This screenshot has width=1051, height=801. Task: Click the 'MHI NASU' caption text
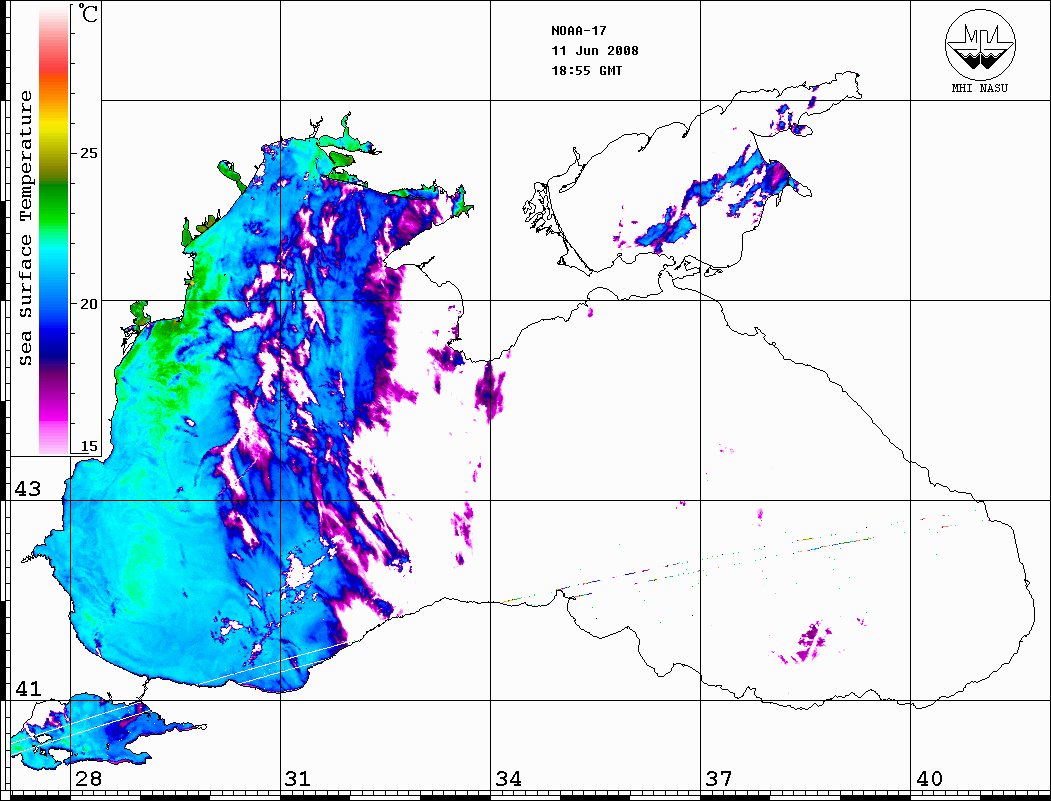[979, 88]
